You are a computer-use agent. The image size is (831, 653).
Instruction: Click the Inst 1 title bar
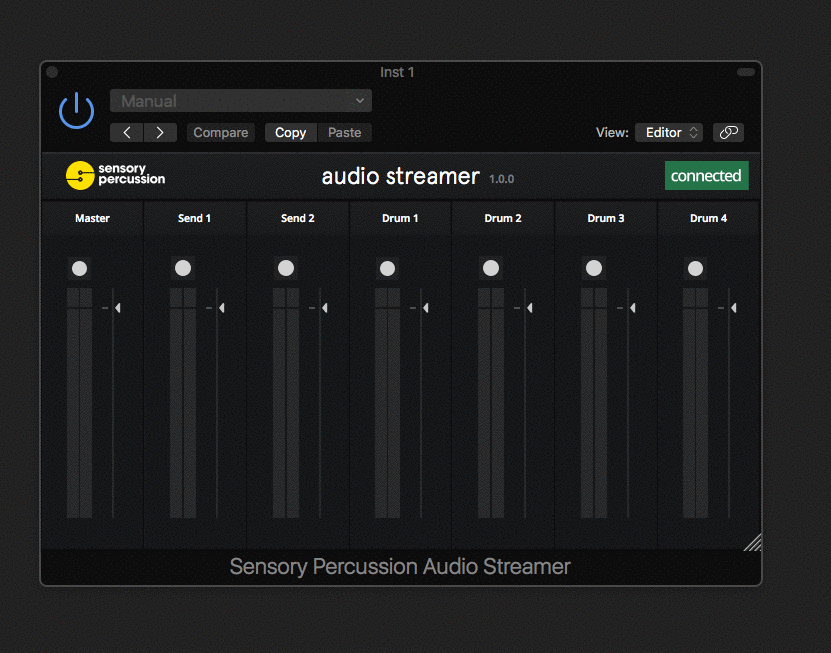(397, 72)
